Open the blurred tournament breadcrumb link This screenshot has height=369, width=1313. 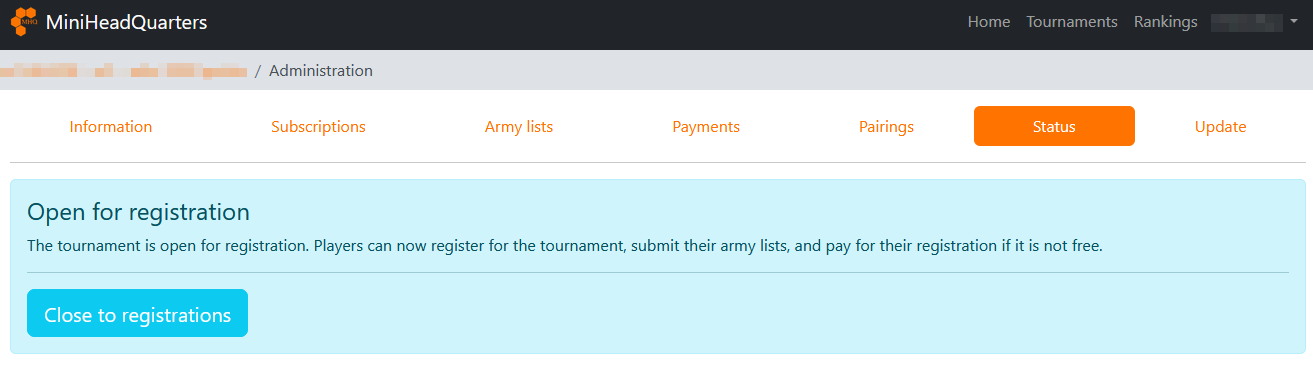(124, 71)
